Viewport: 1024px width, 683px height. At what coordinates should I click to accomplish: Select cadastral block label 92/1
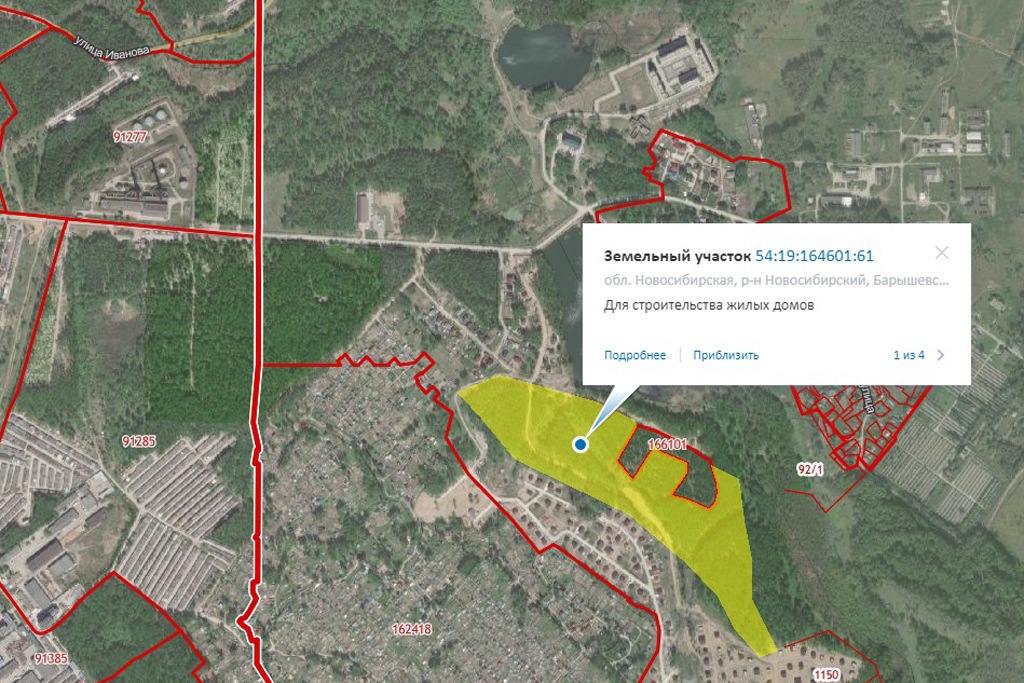pyautogui.click(x=810, y=468)
